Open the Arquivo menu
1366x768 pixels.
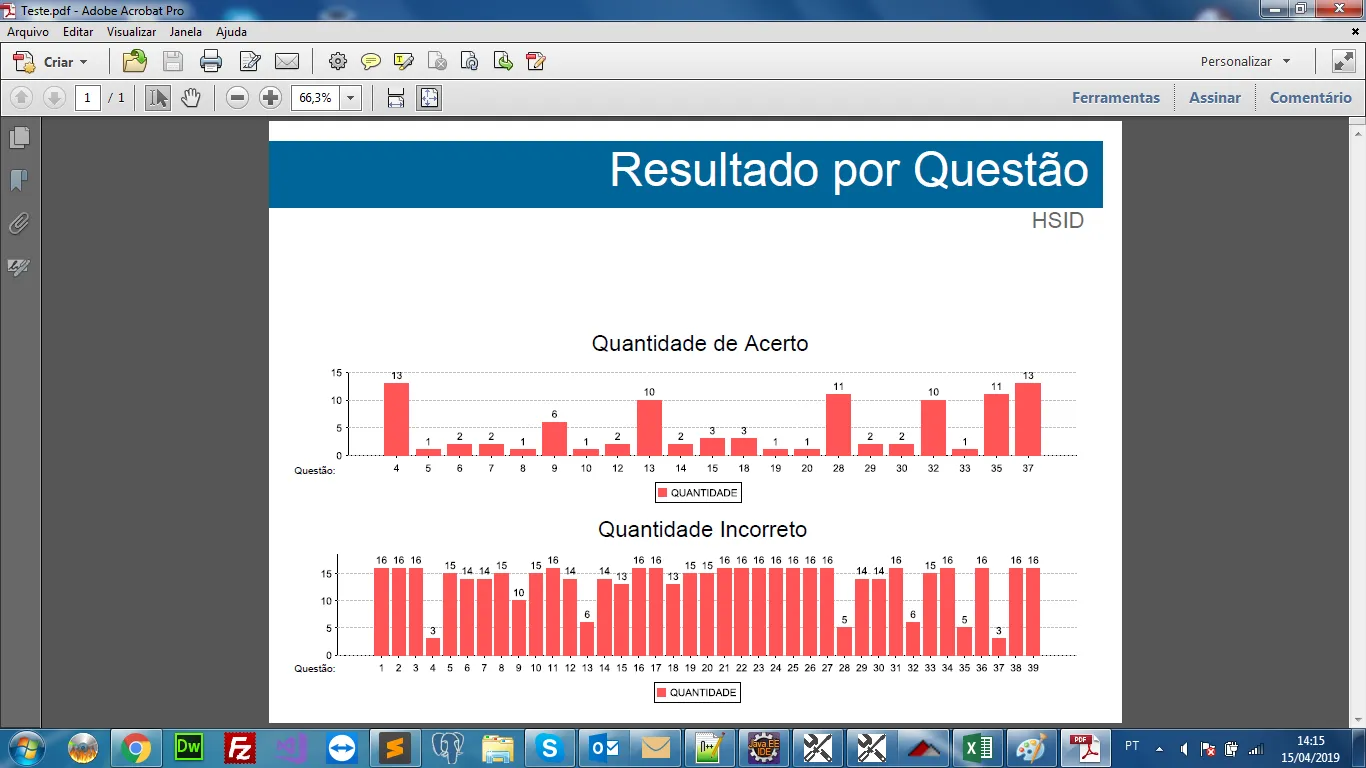[28, 32]
